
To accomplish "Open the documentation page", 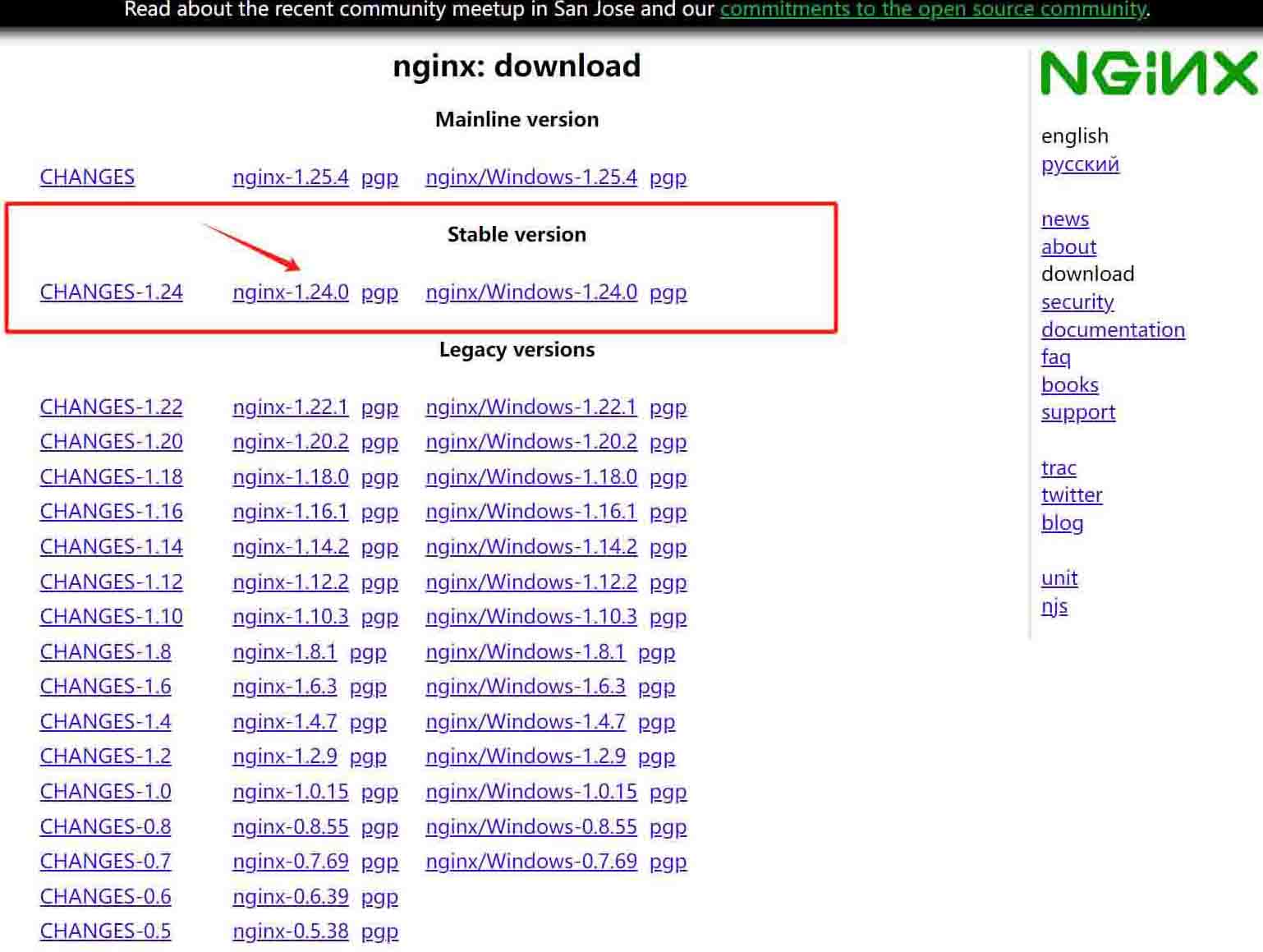I will pyautogui.click(x=1113, y=330).
